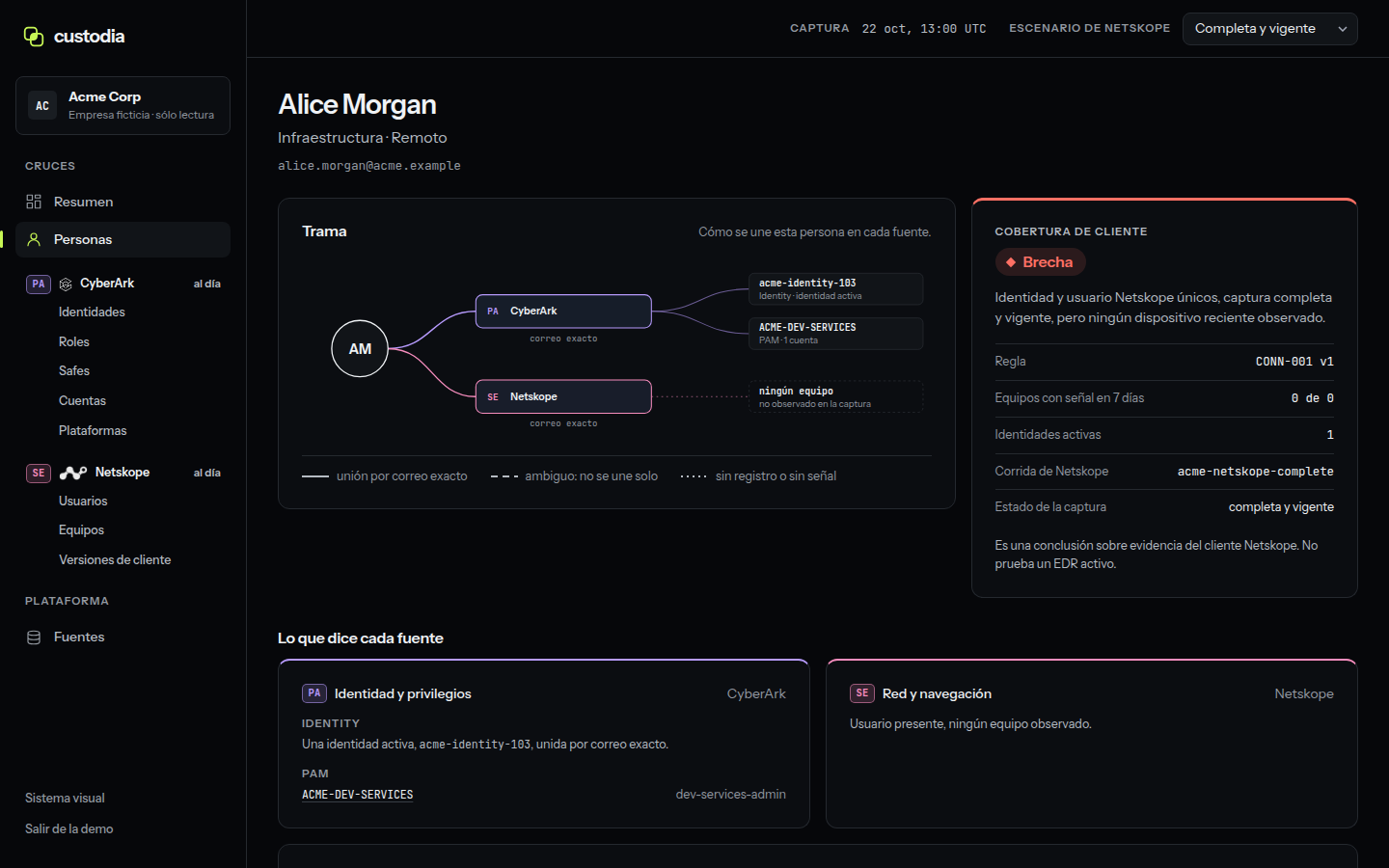1389x868 pixels.
Task: Click the Acme Corp organization card
Action: point(123,106)
